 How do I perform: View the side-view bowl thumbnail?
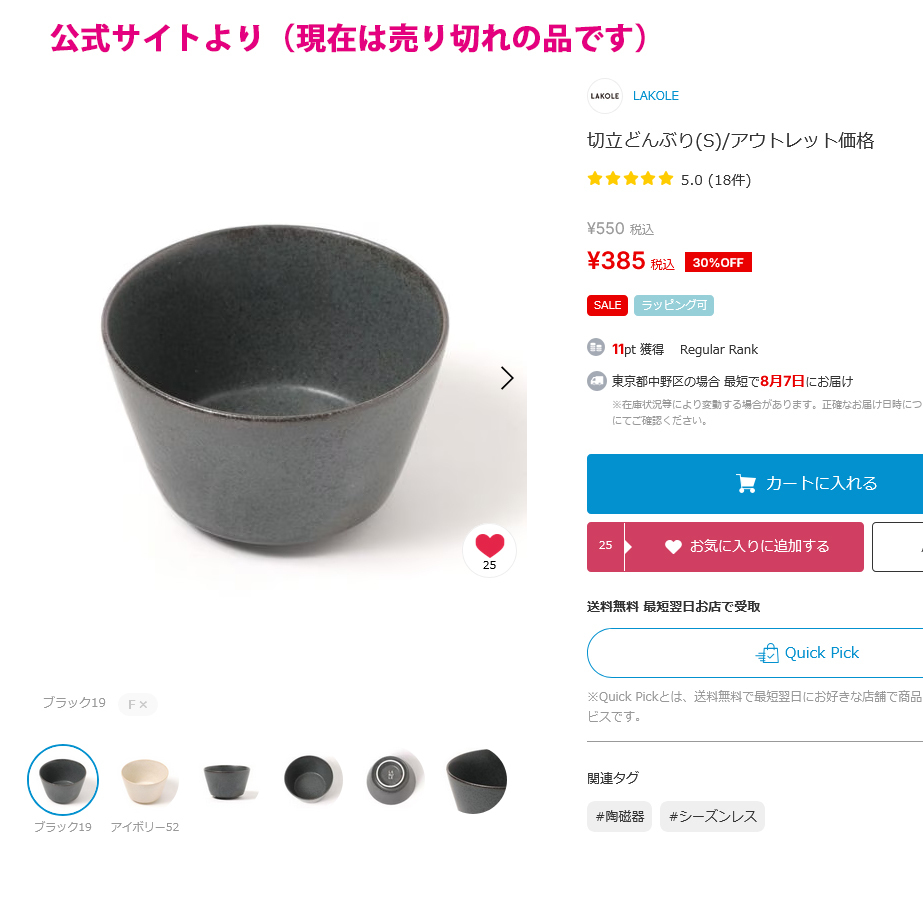point(227,781)
